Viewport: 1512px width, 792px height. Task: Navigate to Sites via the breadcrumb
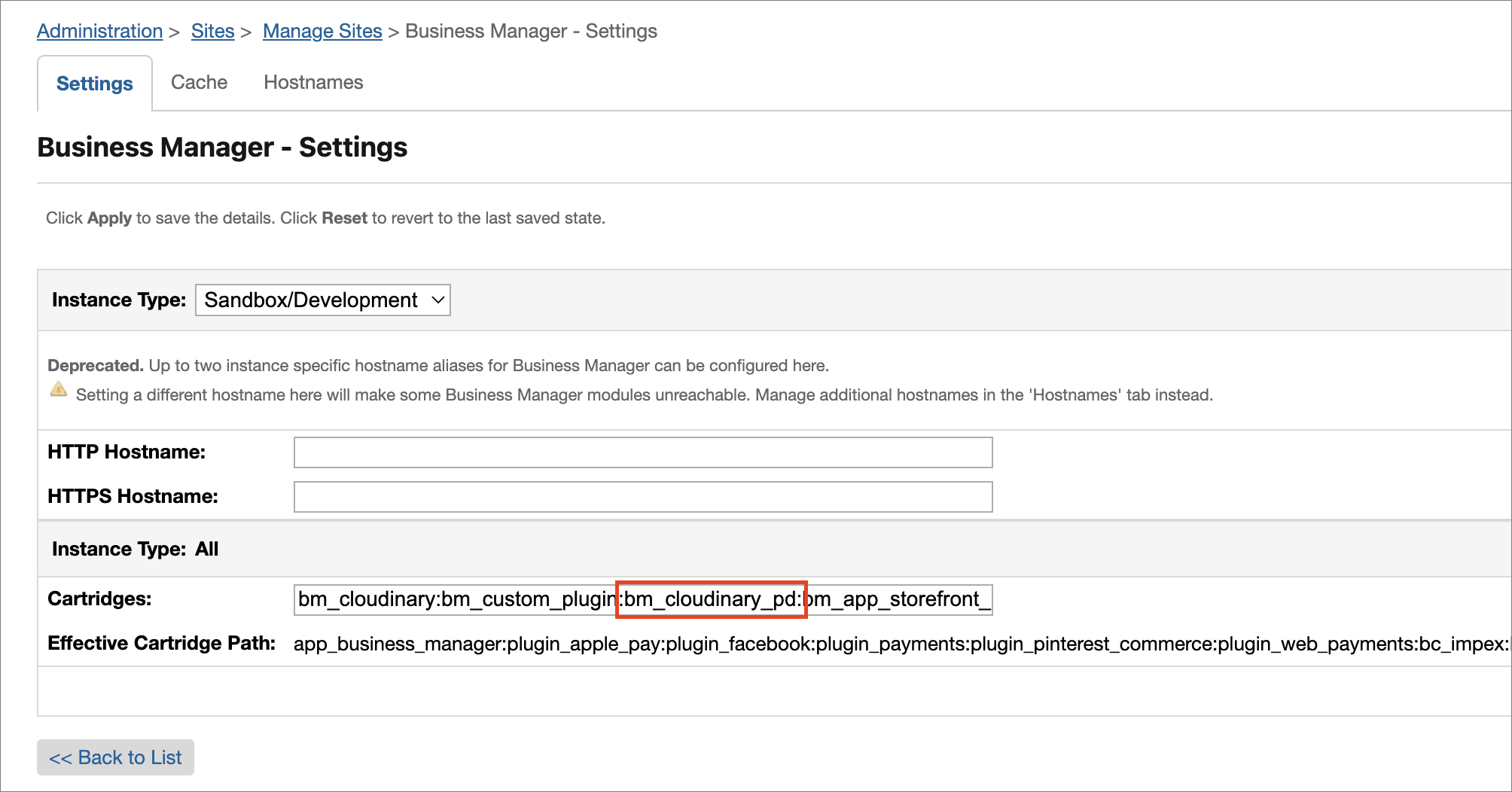click(212, 31)
